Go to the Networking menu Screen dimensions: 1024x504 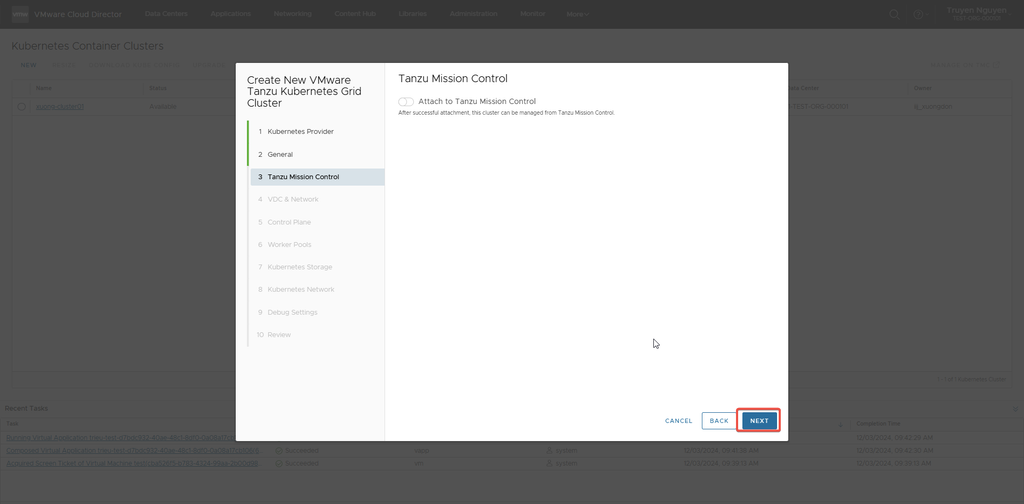(293, 14)
